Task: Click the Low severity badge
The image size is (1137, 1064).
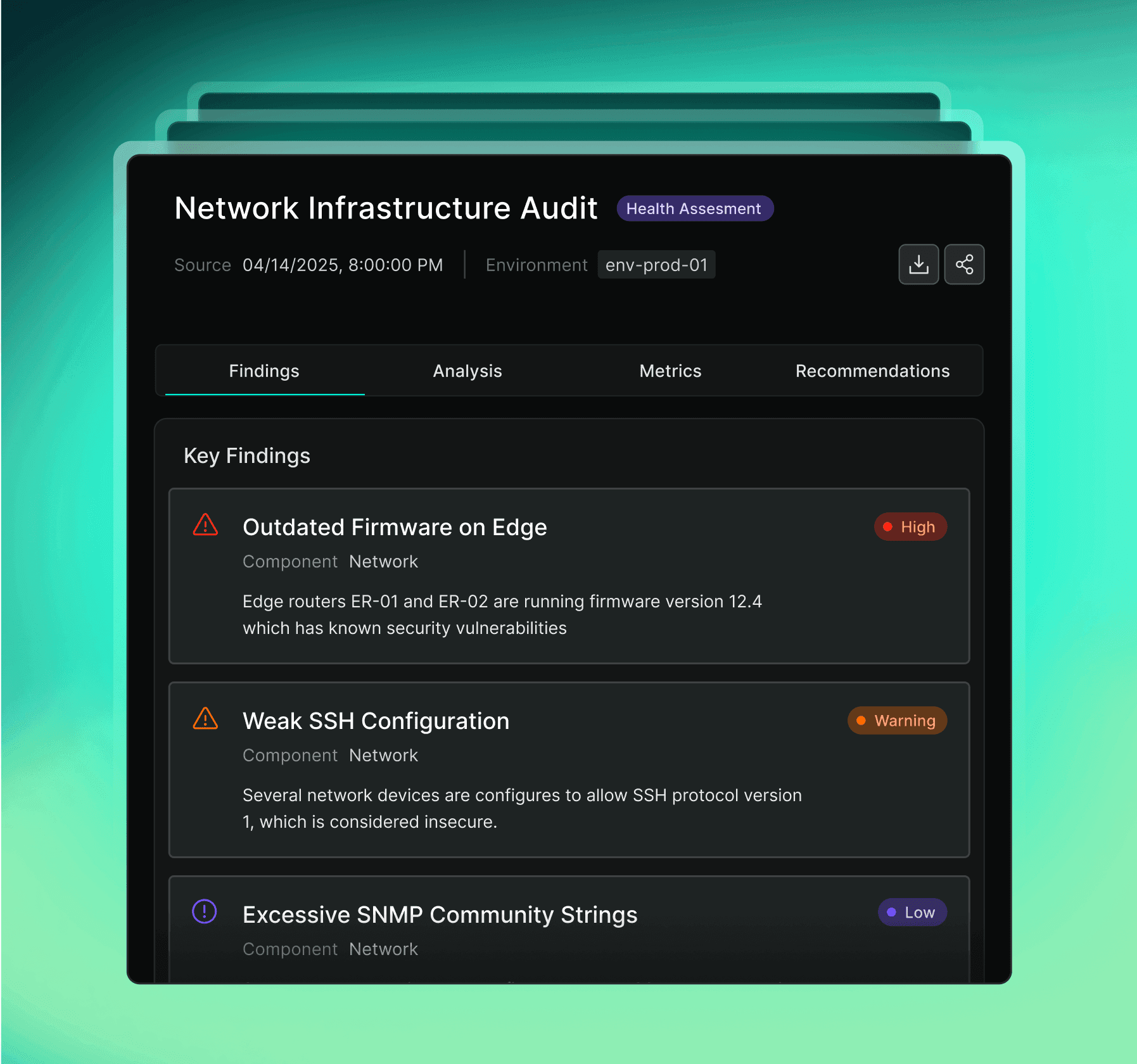Action: tap(912, 912)
